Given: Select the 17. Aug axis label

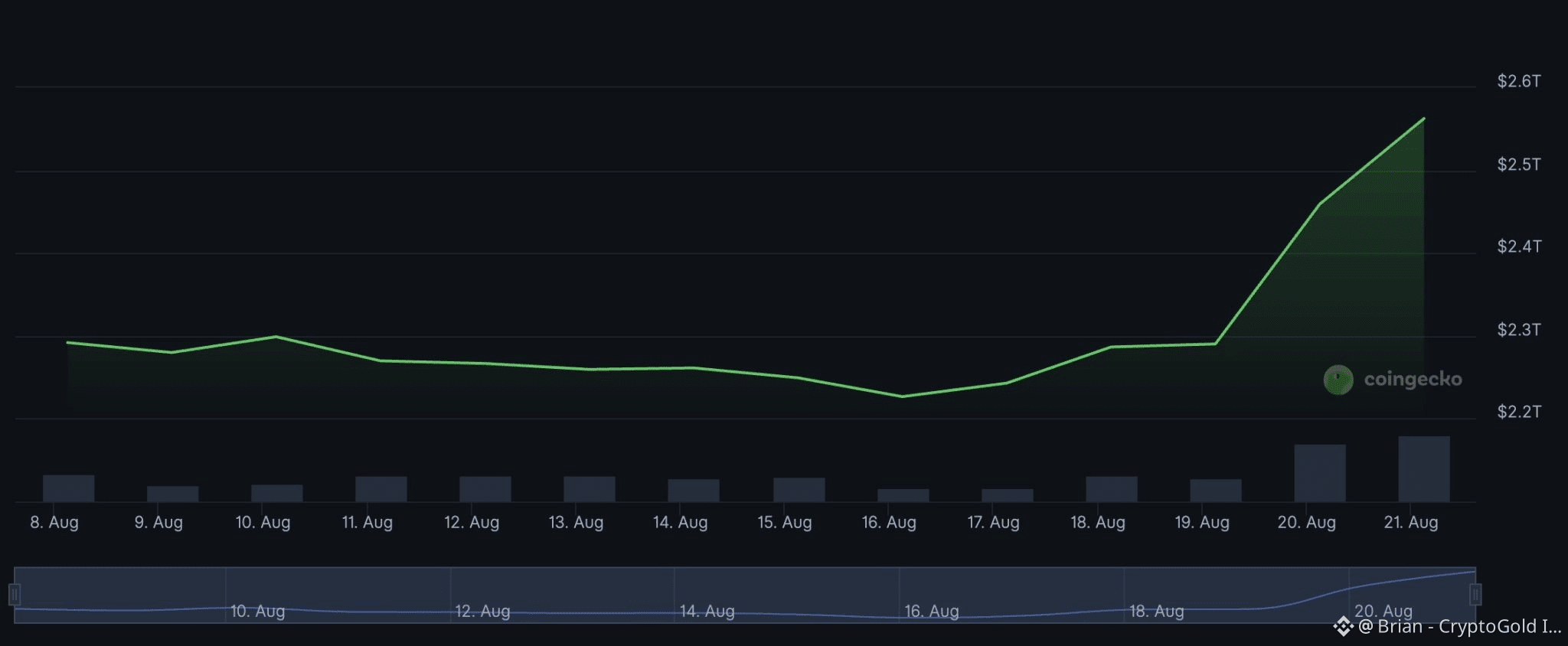Looking at the screenshot, I should click(x=993, y=523).
